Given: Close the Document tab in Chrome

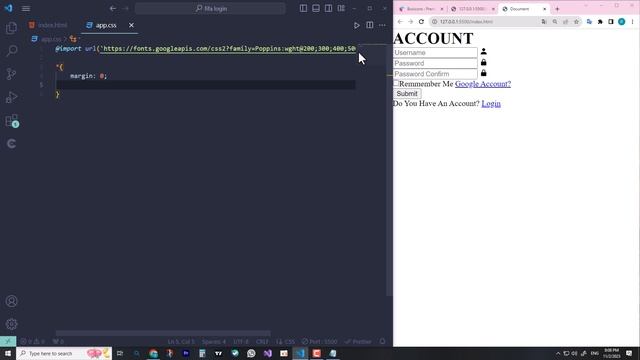Looking at the screenshot, I should (x=544, y=9).
